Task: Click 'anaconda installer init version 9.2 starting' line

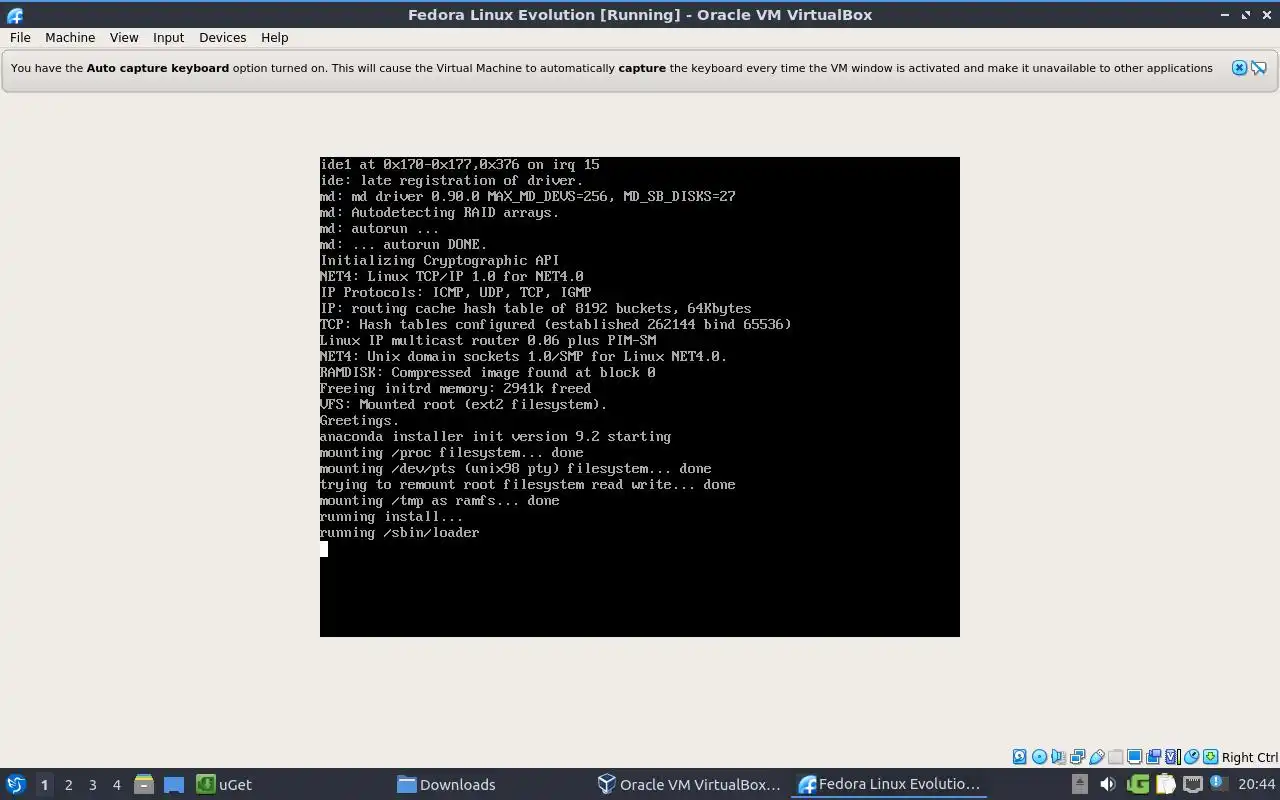Action: click(x=495, y=436)
